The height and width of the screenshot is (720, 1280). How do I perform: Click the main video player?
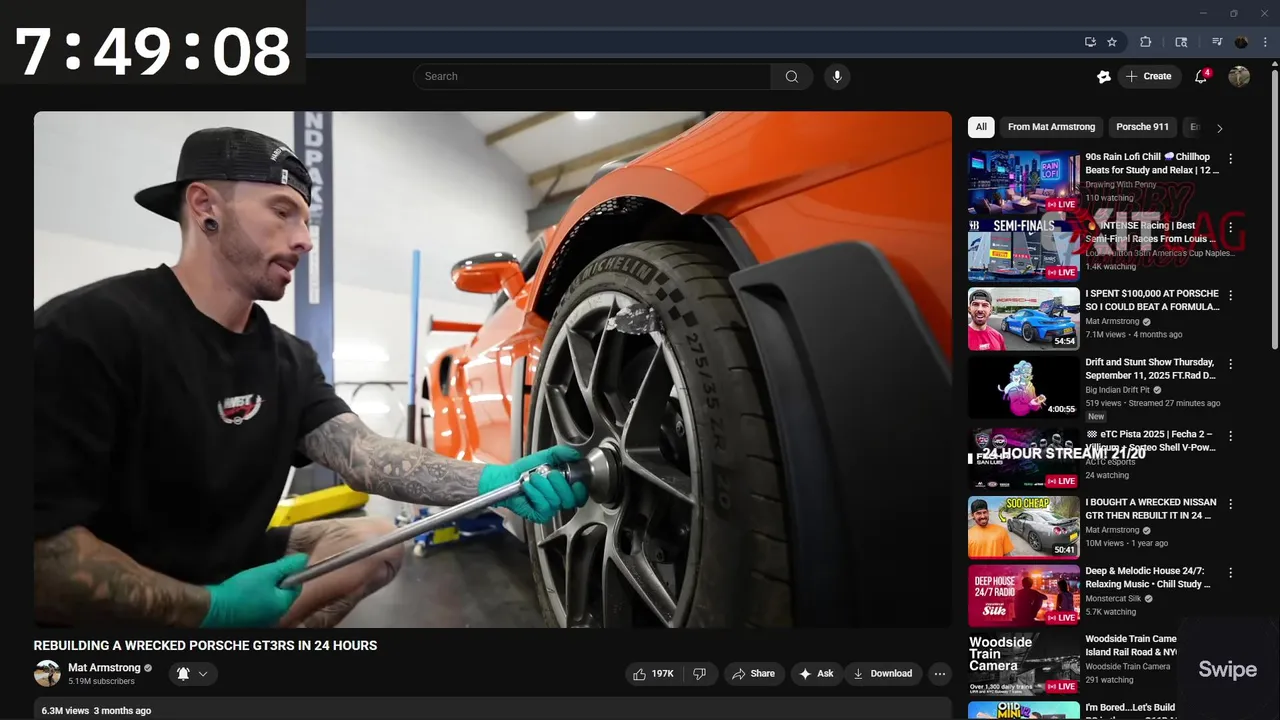493,369
